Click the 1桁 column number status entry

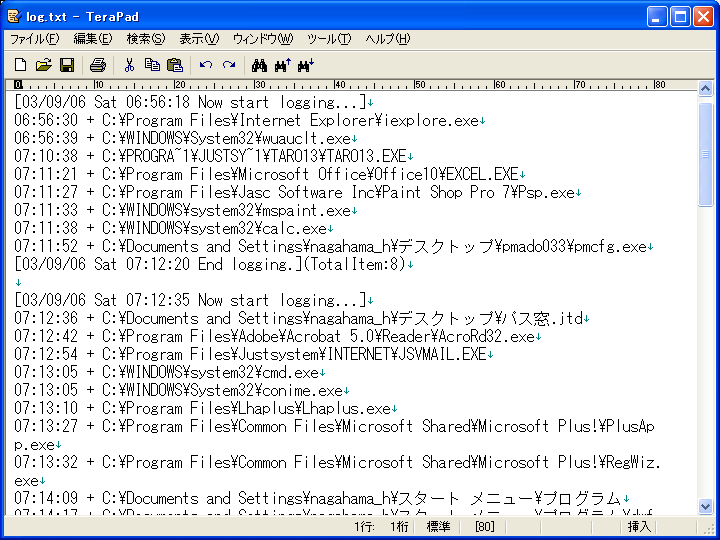pos(399,526)
